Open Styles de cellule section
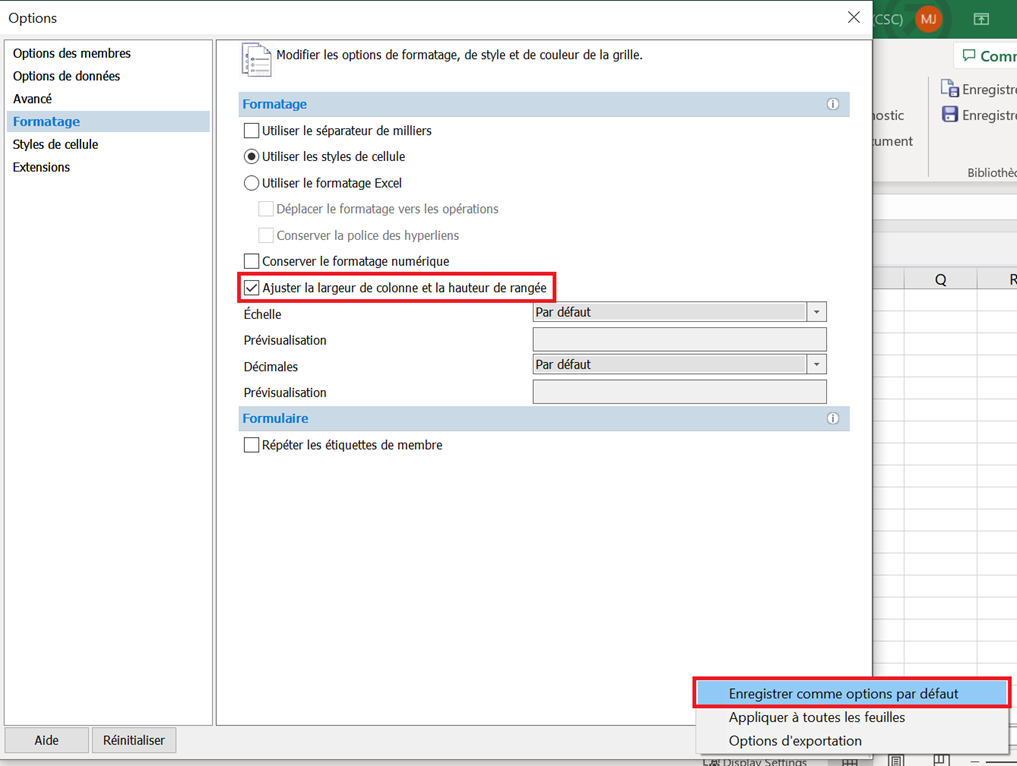1017x766 pixels. (55, 144)
